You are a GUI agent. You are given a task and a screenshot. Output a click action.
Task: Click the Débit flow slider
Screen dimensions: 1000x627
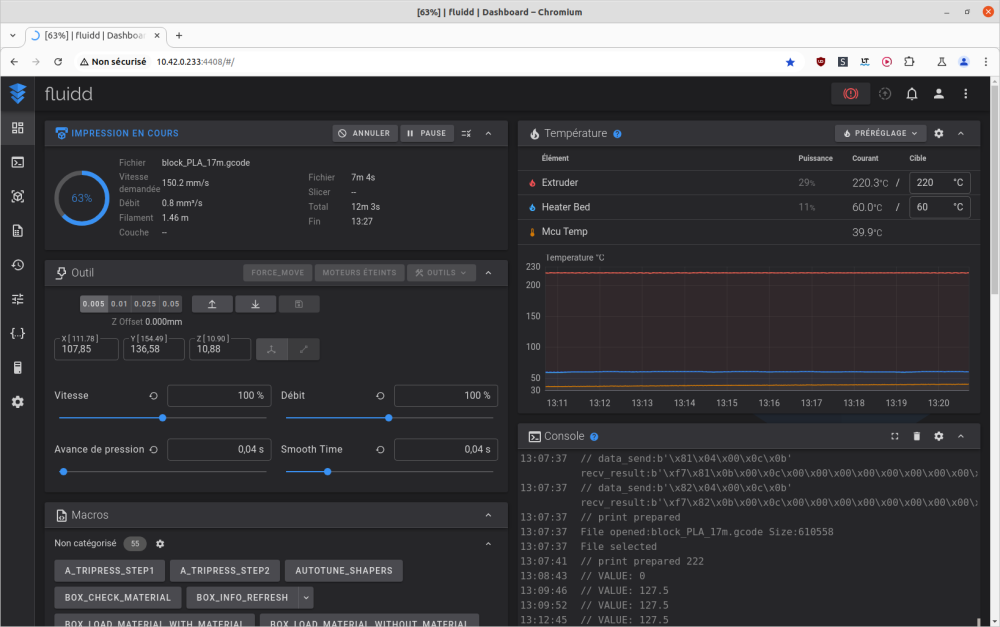coord(388,418)
